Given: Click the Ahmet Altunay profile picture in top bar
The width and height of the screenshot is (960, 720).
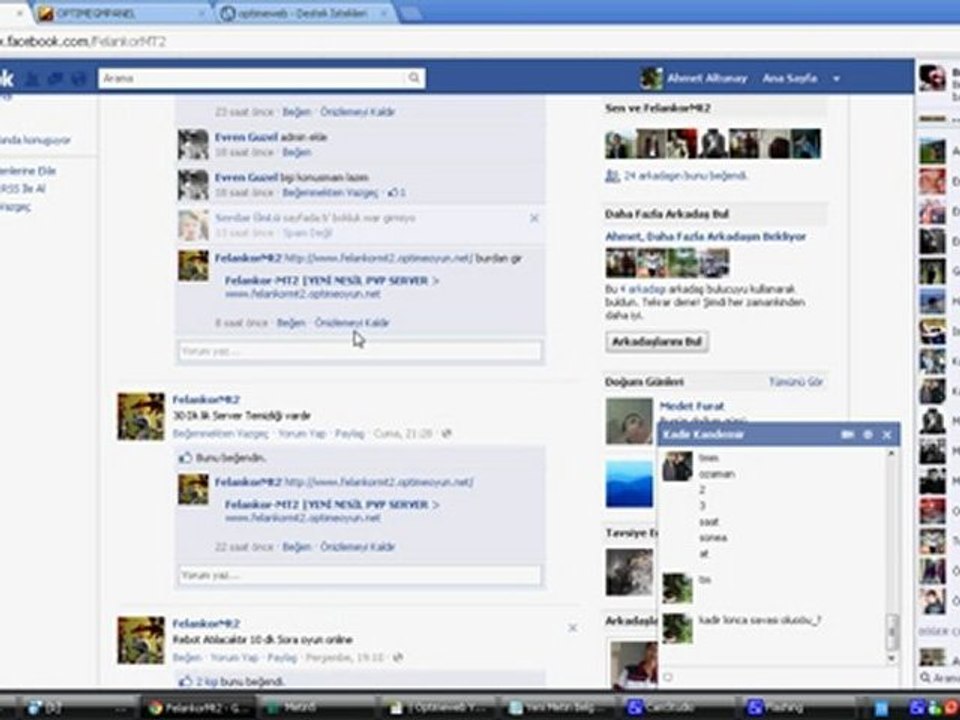Looking at the screenshot, I should (651, 78).
